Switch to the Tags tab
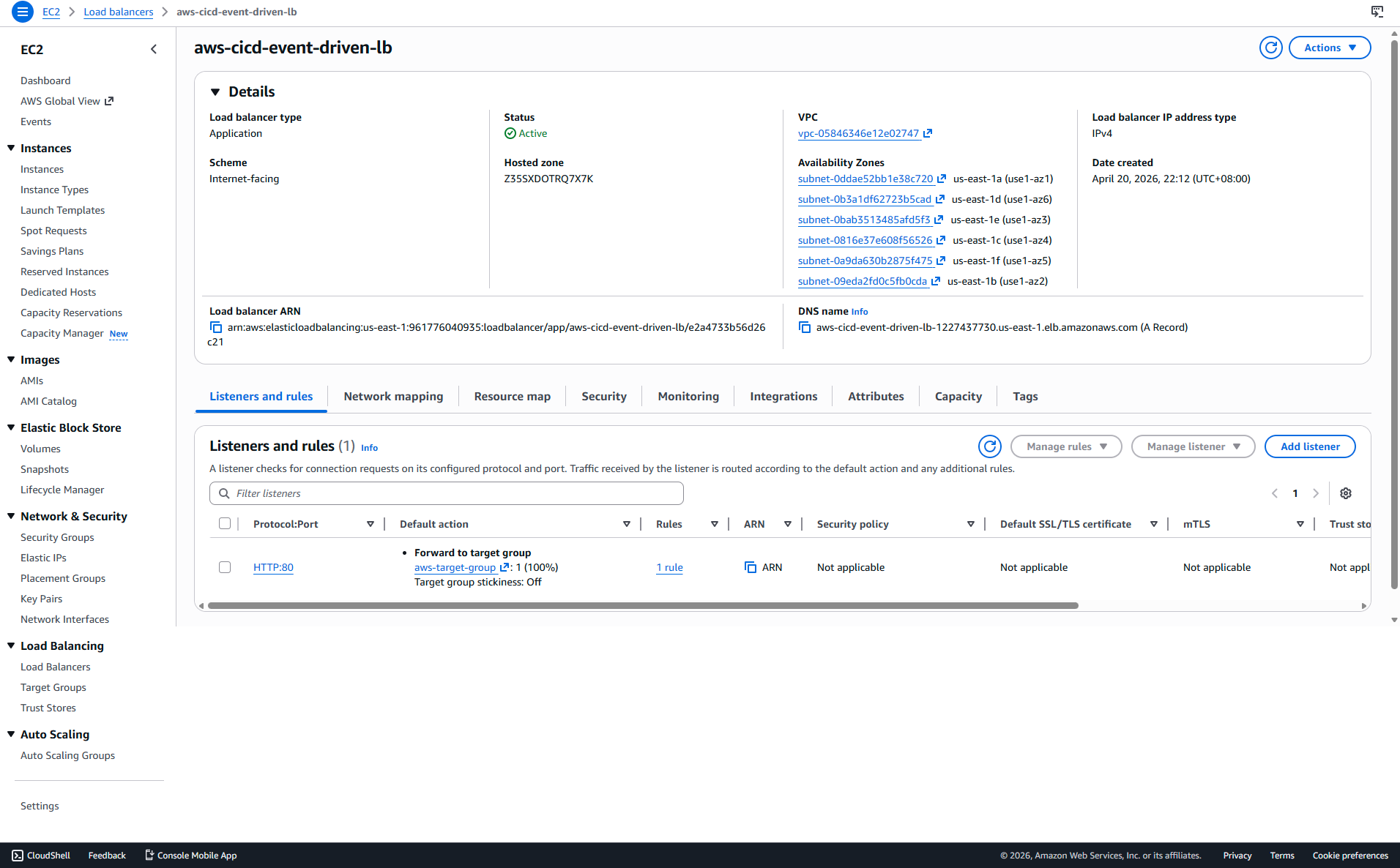The image size is (1400, 868). point(1025,396)
